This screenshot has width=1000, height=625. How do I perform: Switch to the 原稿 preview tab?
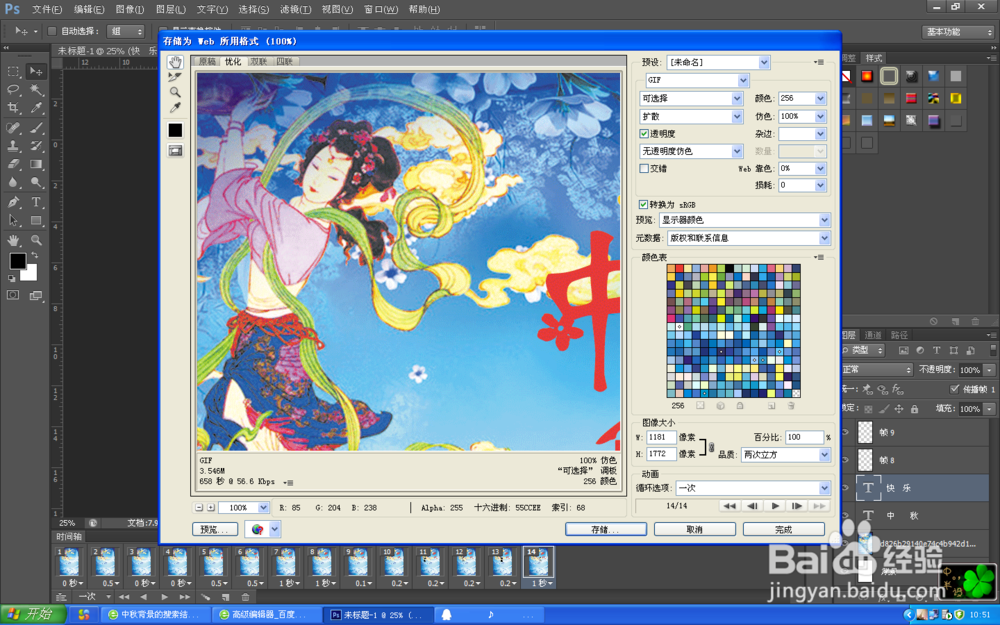click(x=207, y=61)
